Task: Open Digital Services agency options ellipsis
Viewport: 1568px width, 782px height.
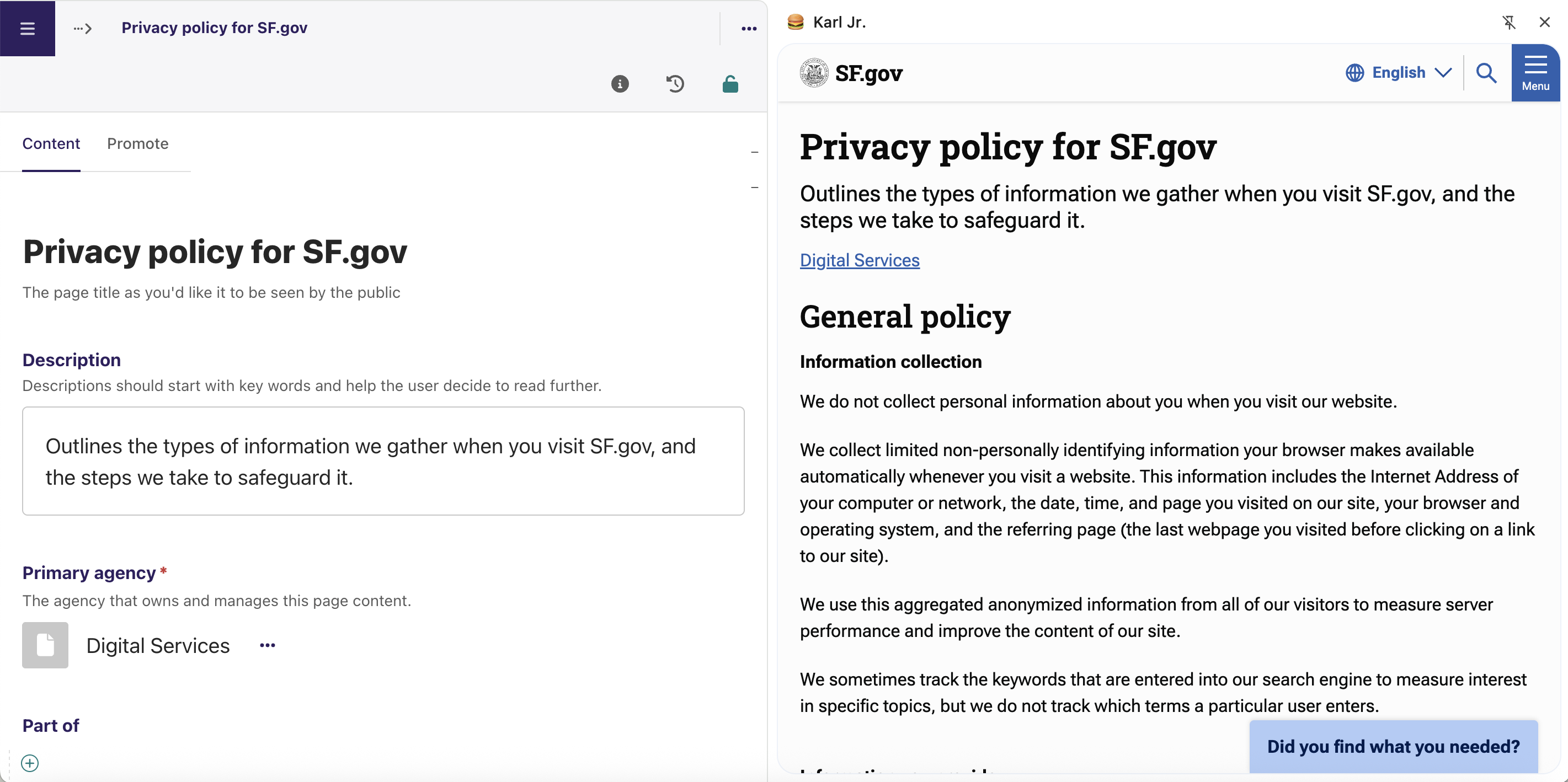Action: pyautogui.click(x=267, y=645)
